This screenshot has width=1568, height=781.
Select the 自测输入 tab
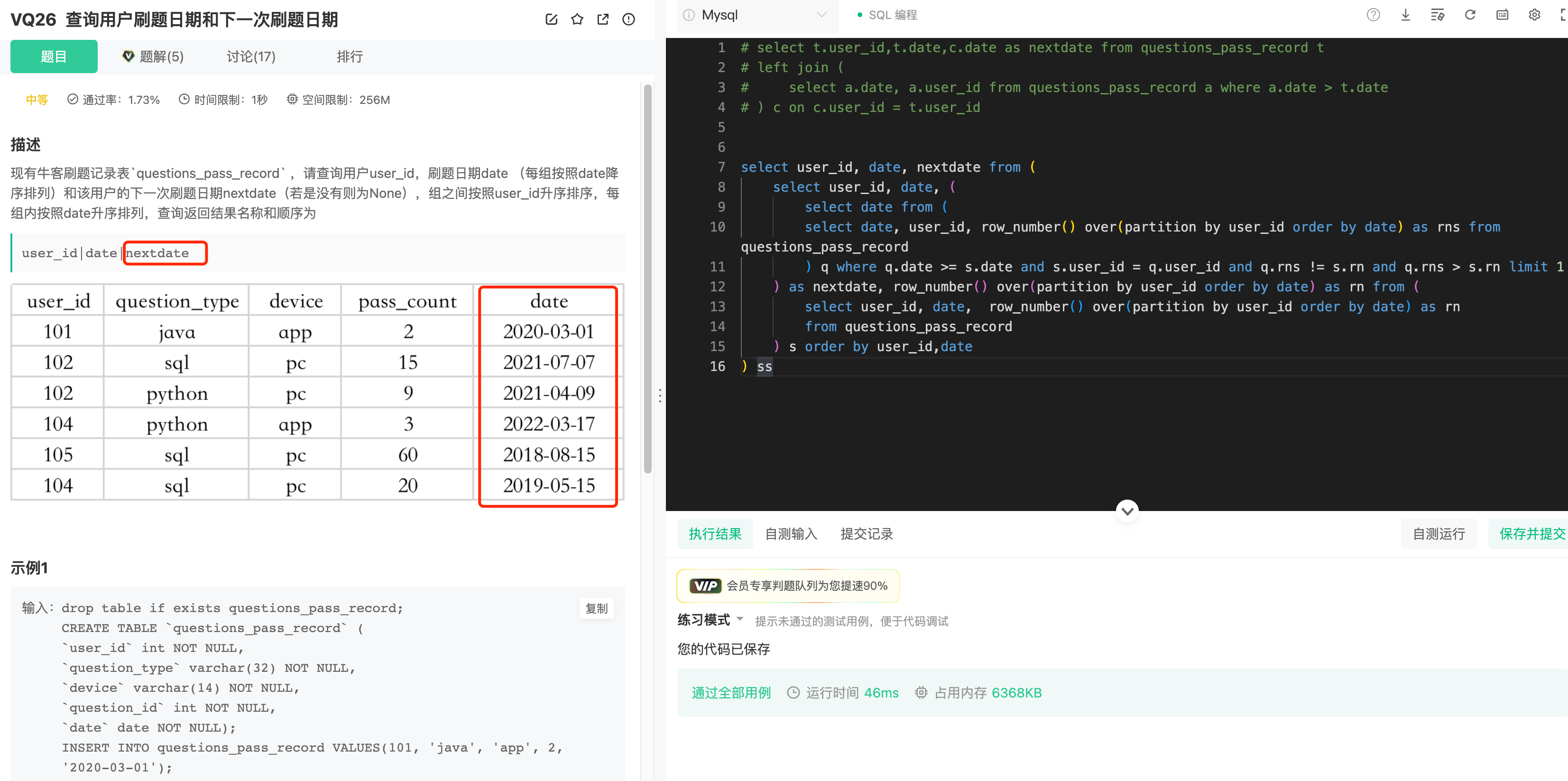[x=791, y=534]
